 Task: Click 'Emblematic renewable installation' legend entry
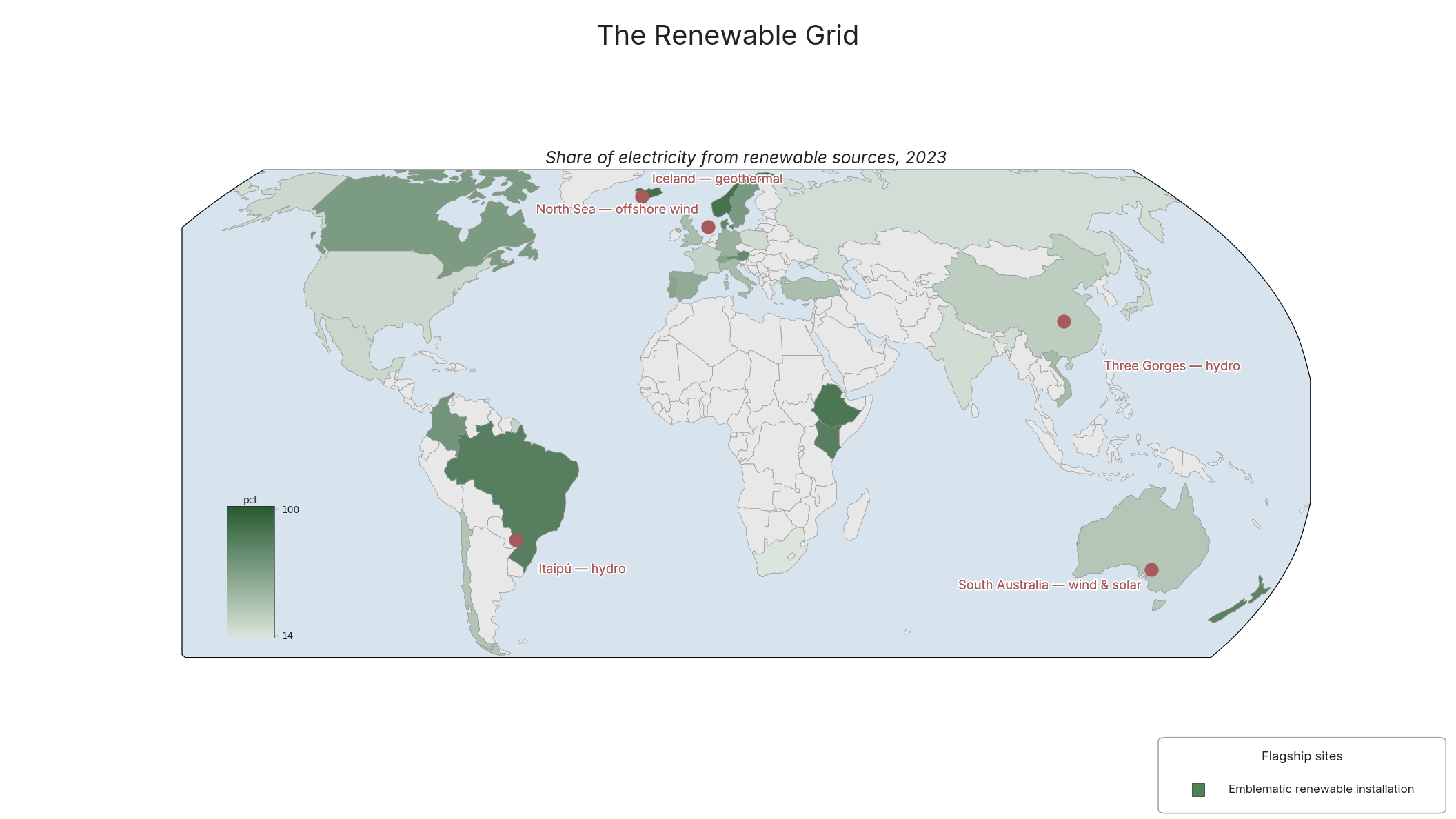click(1321, 789)
